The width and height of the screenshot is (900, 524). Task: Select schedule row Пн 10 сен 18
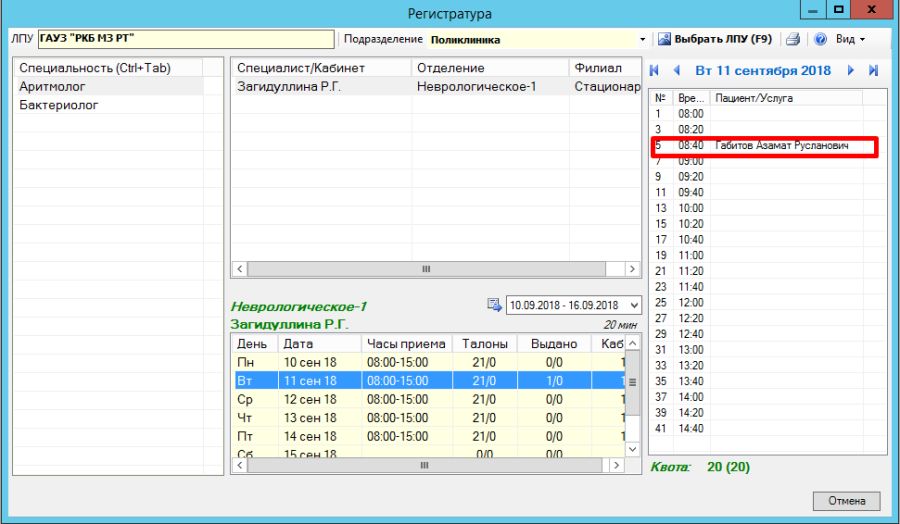[429, 362]
